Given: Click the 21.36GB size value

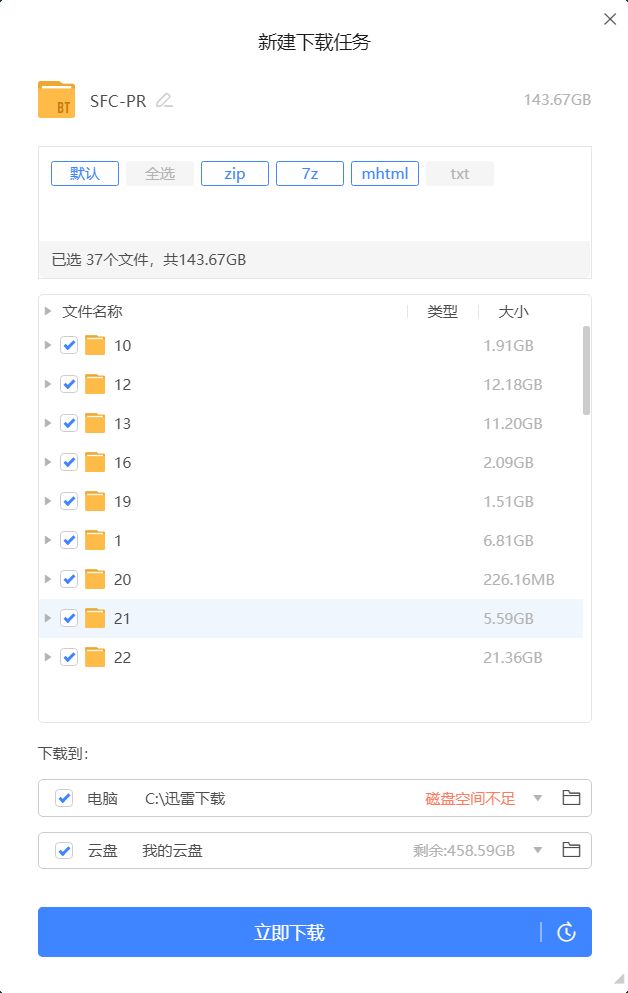Looking at the screenshot, I should click(x=513, y=657).
